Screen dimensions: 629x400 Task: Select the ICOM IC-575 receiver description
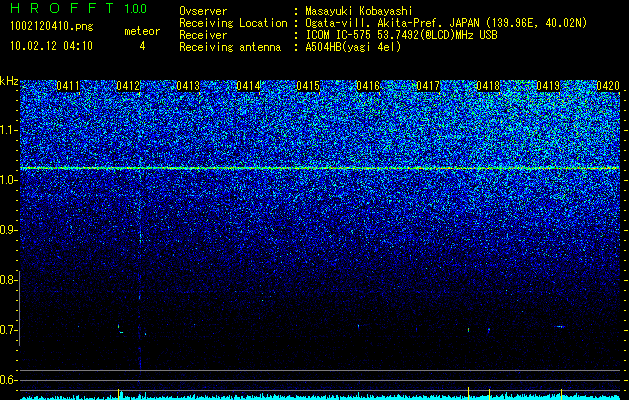(401, 35)
